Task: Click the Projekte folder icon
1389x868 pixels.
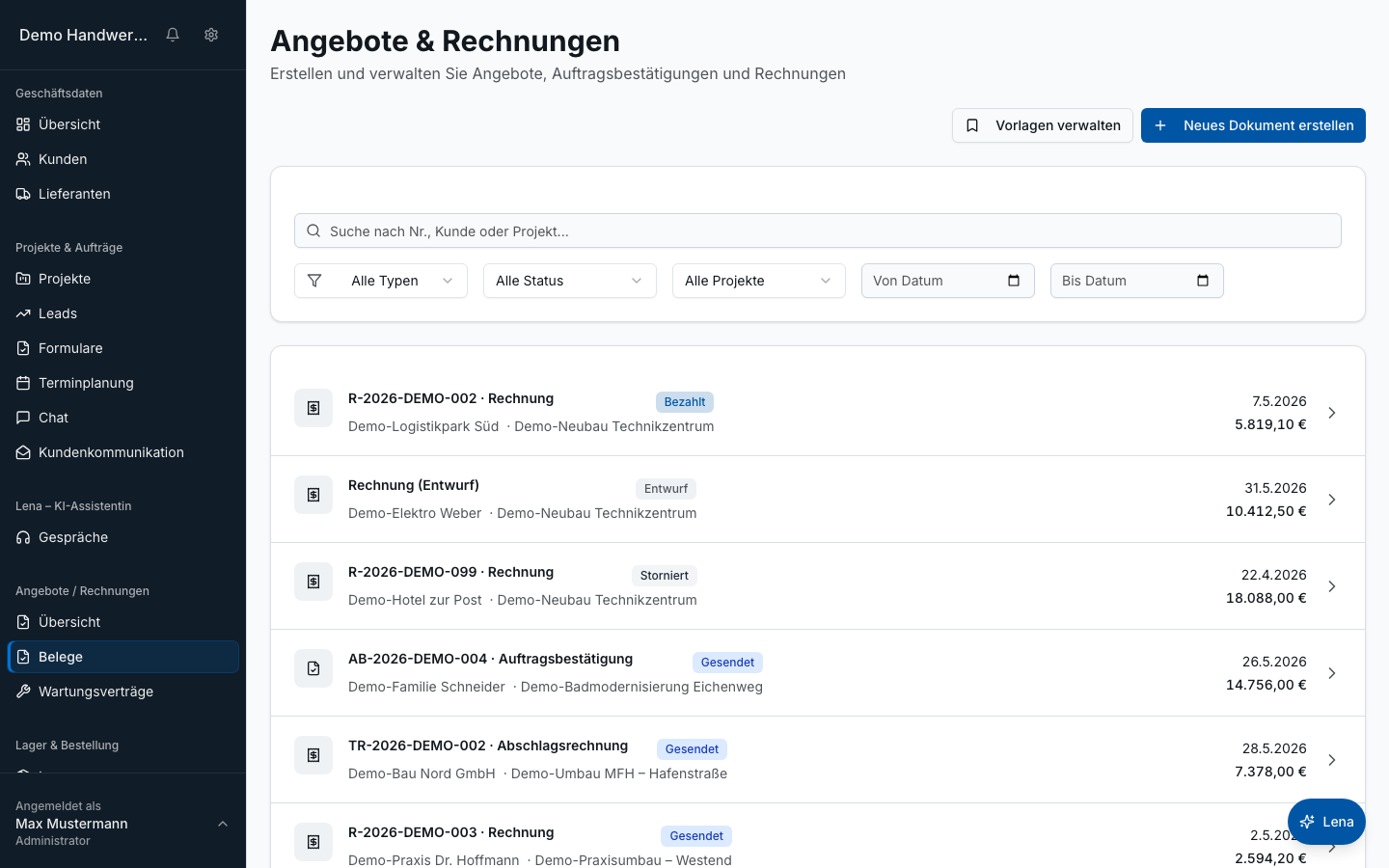Action: [23, 279]
